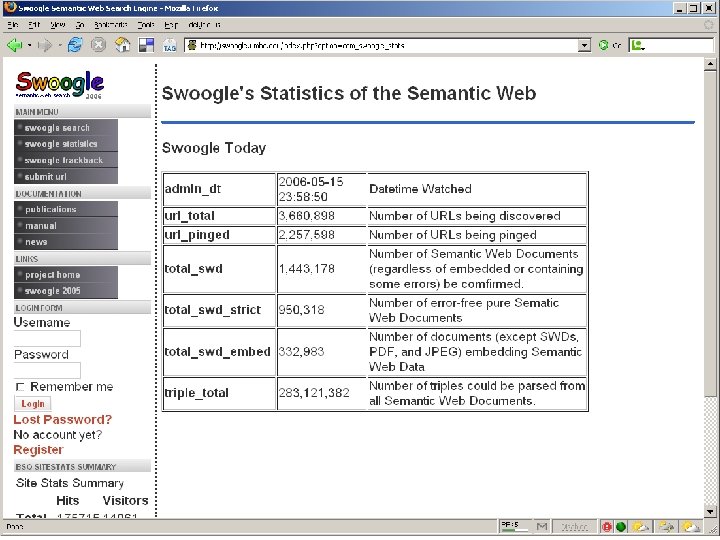
Task: Open the Go menu
Action: click(80, 25)
